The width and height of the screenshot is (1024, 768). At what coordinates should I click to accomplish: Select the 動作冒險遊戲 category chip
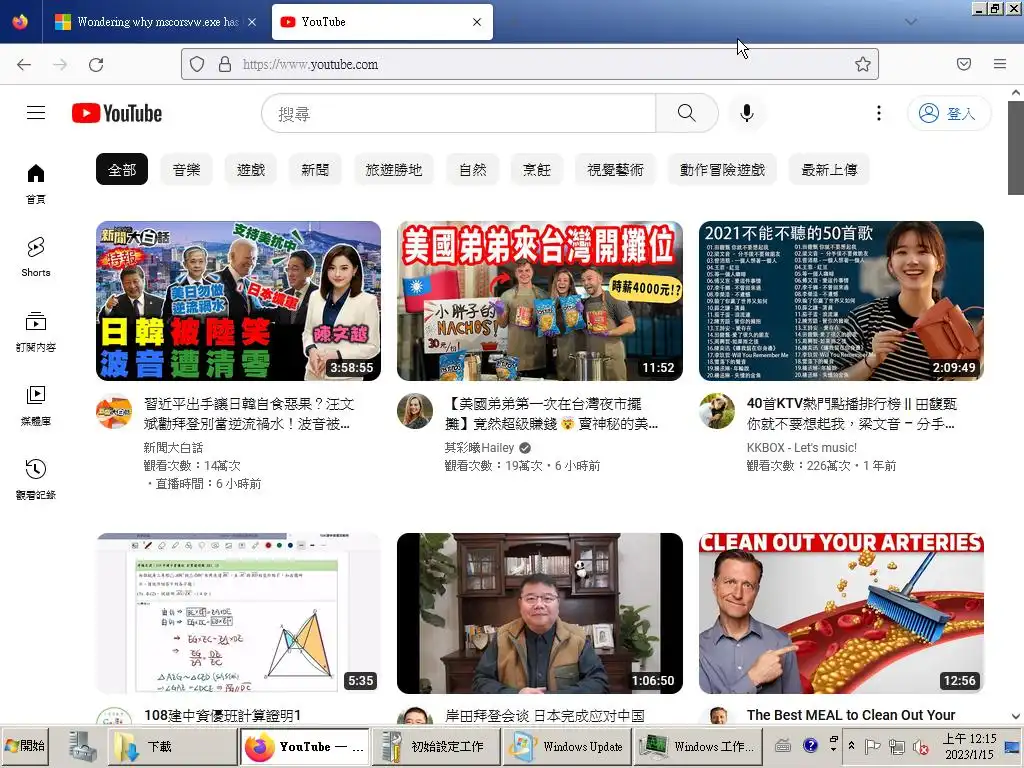(722, 170)
